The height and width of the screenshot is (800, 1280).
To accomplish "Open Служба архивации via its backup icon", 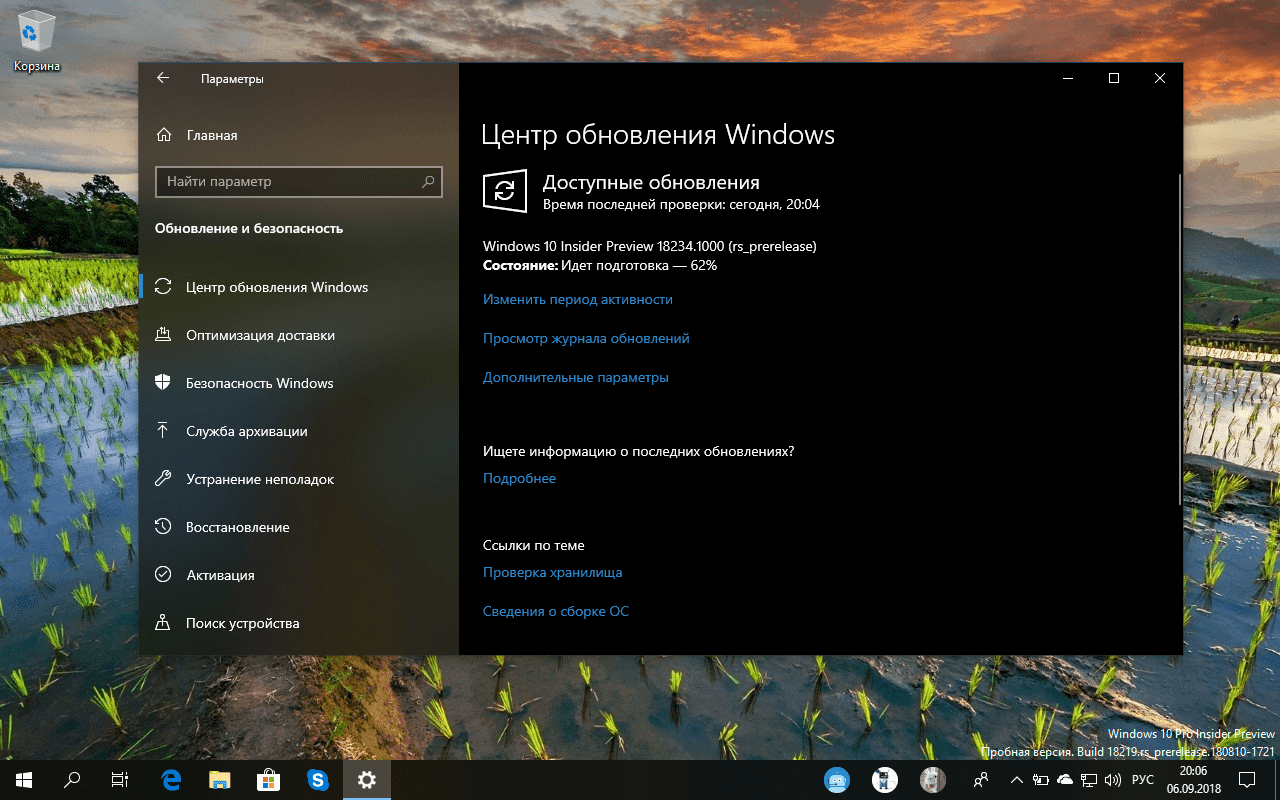I will (x=163, y=431).
